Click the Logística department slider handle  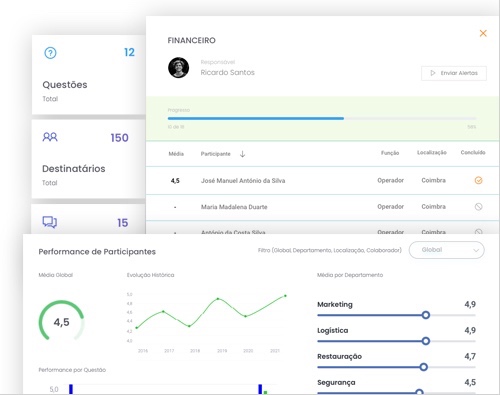[425, 341]
